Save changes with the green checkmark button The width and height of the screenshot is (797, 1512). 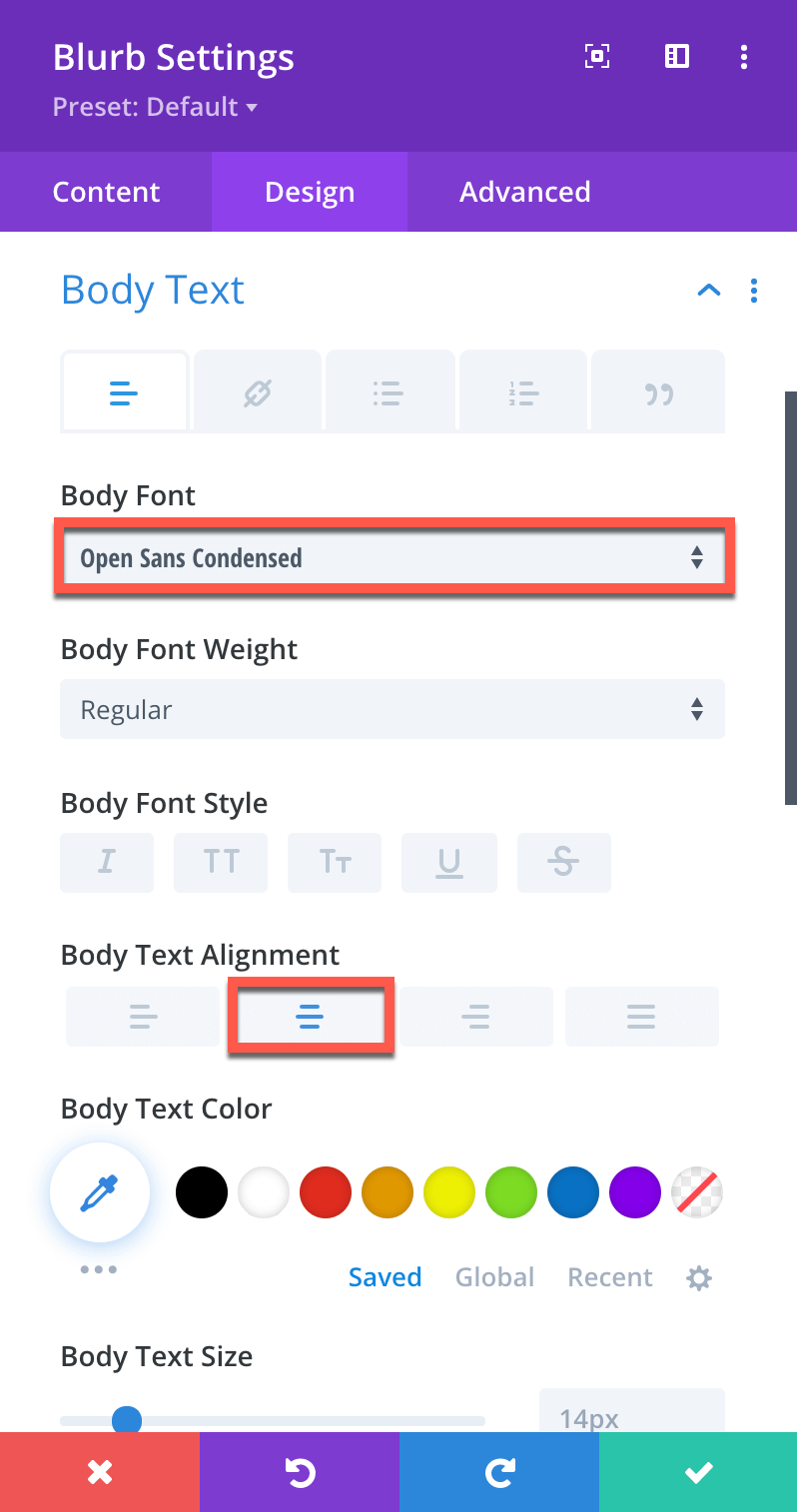tap(698, 1472)
